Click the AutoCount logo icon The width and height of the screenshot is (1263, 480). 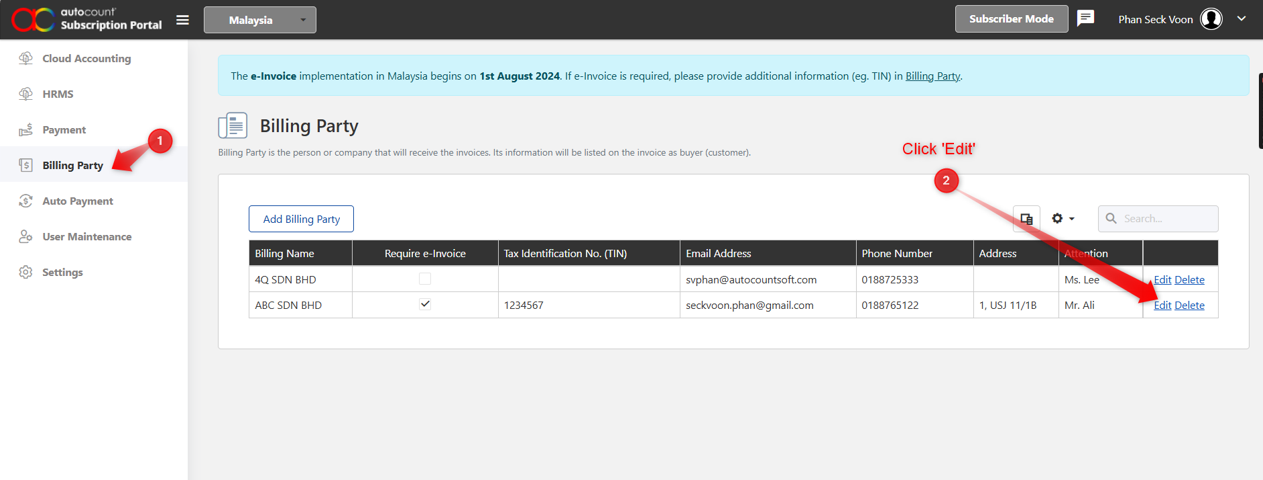tap(32, 19)
